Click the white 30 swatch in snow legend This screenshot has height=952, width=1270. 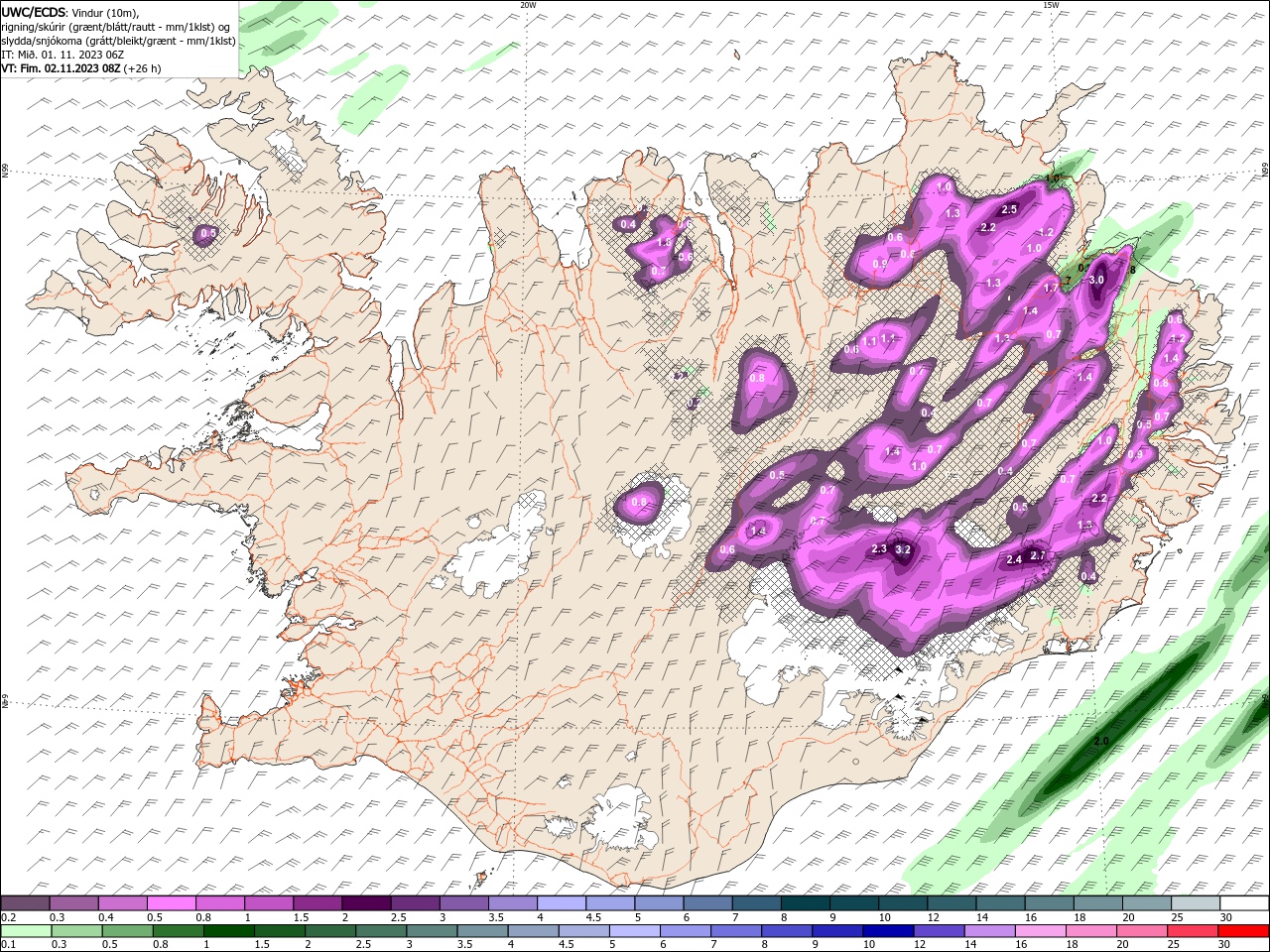click(x=1244, y=903)
